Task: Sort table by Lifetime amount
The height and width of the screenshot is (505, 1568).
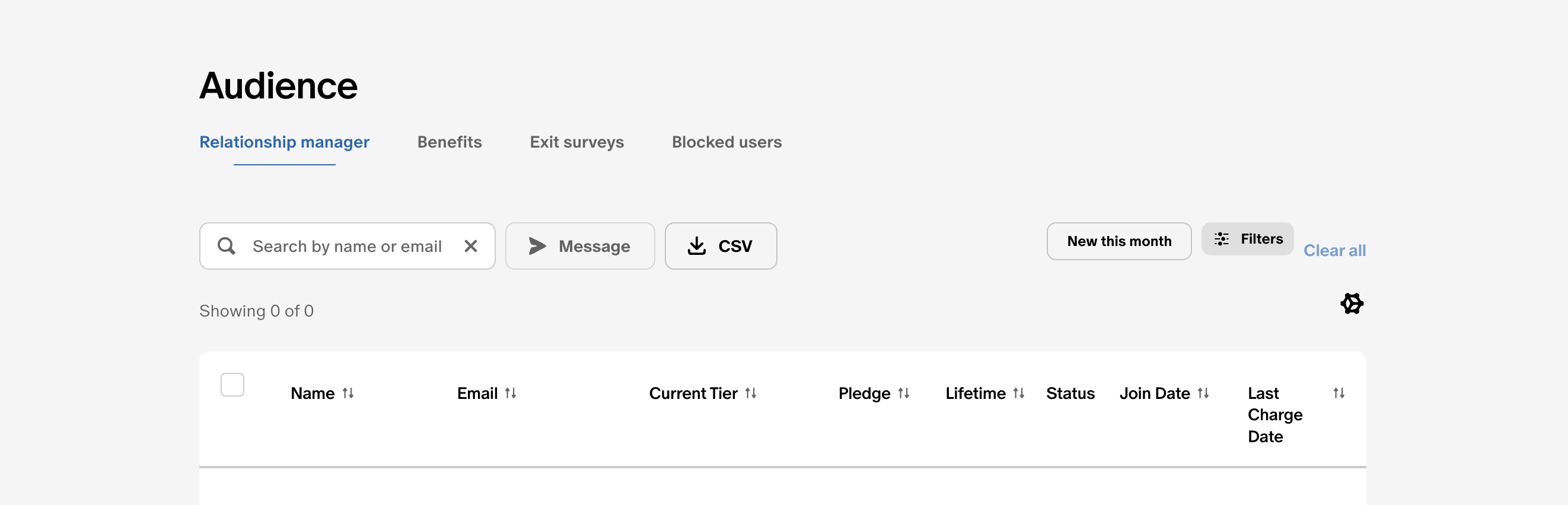Action: (1019, 393)
